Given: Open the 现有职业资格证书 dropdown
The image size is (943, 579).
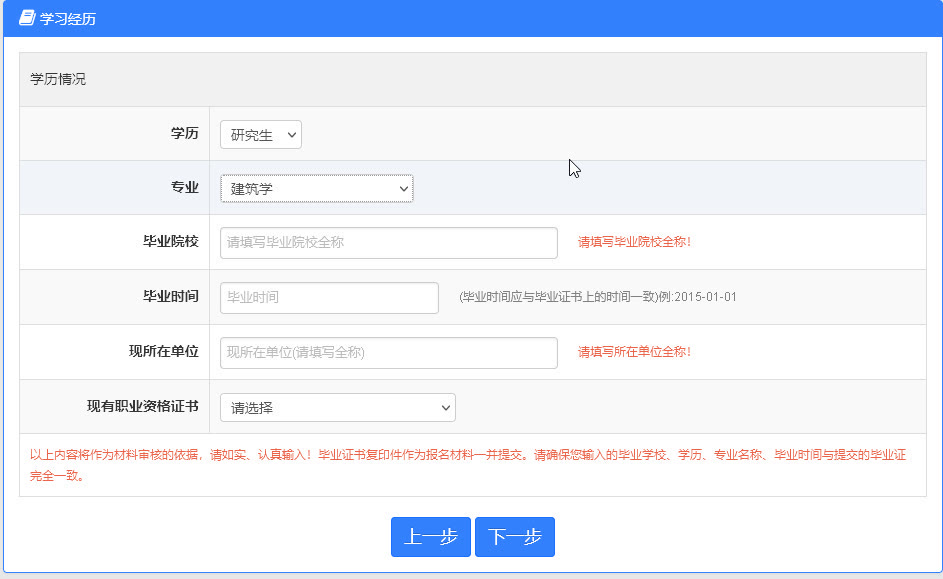Looking at the screenshot, I should point(337,408).
